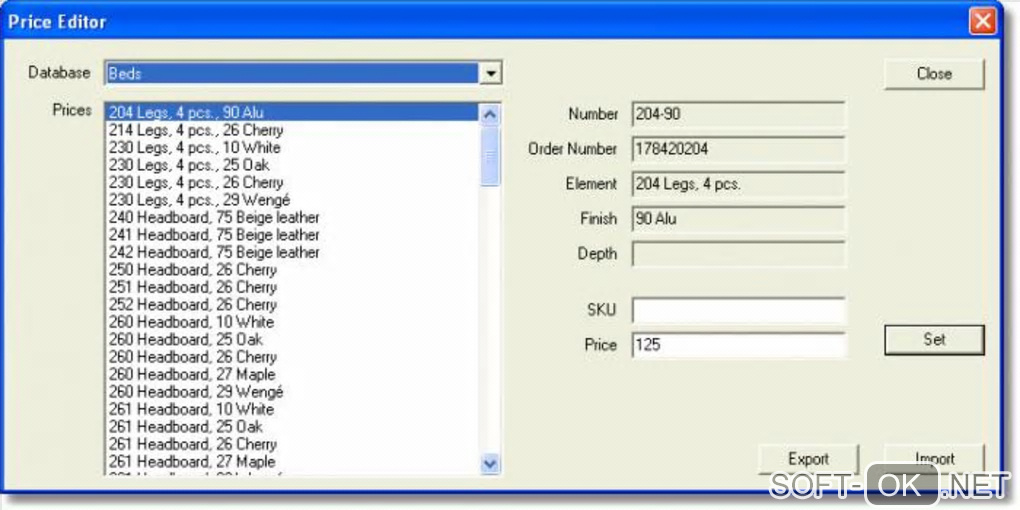Select row 260 Headboard, 10 White
Image resolution: width=1020 pixels, height=510 pixels.
coord(293,322)
